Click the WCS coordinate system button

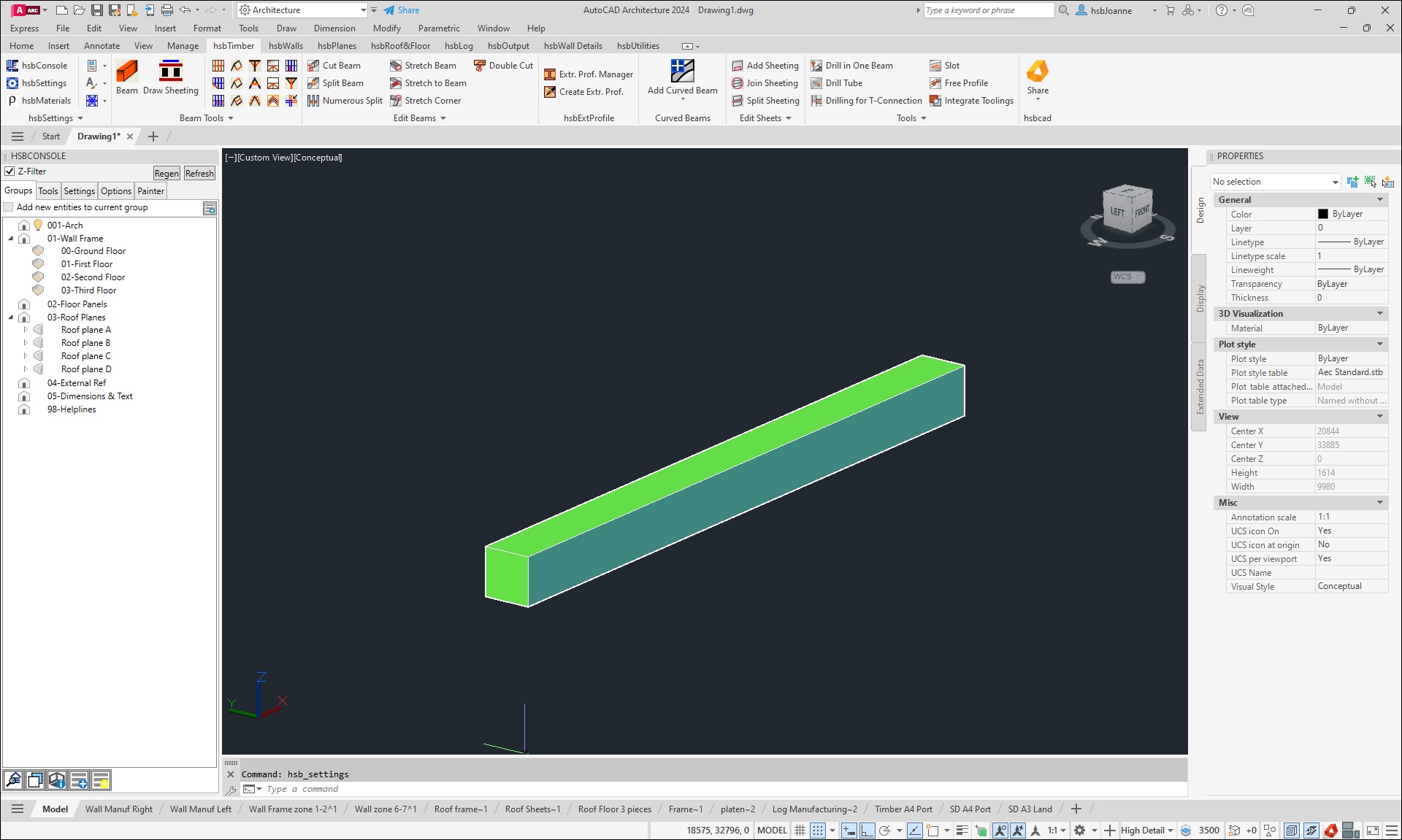(x=1127, y=277)
